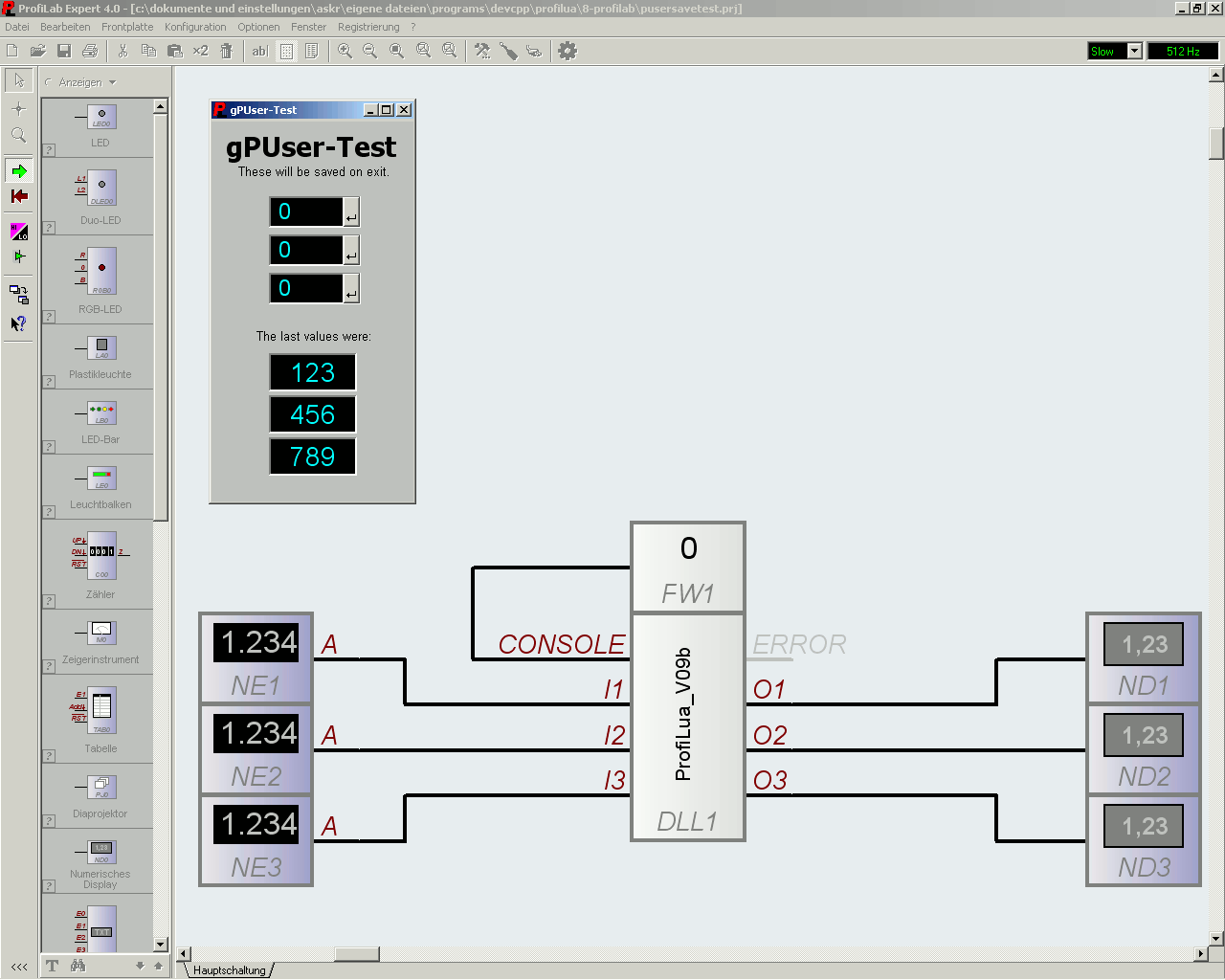1225x980 pixels.
Task: Select the LED component thumbnail
Action: pos(101,119)
